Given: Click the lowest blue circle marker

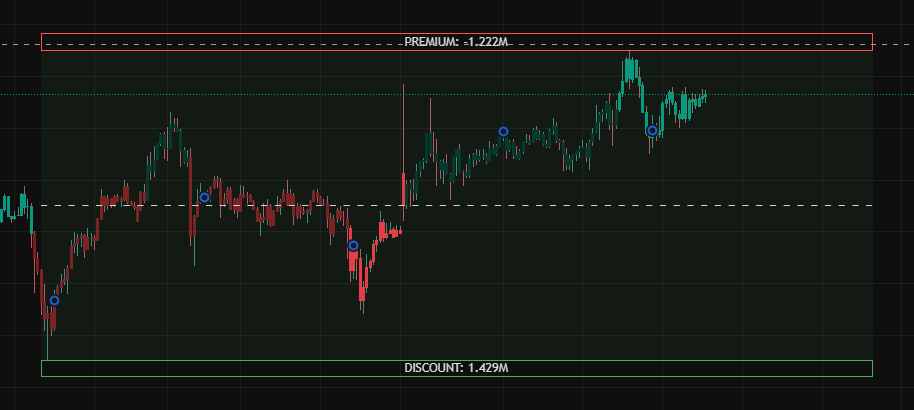Looking at the screenshot, I should pos(54,300).
